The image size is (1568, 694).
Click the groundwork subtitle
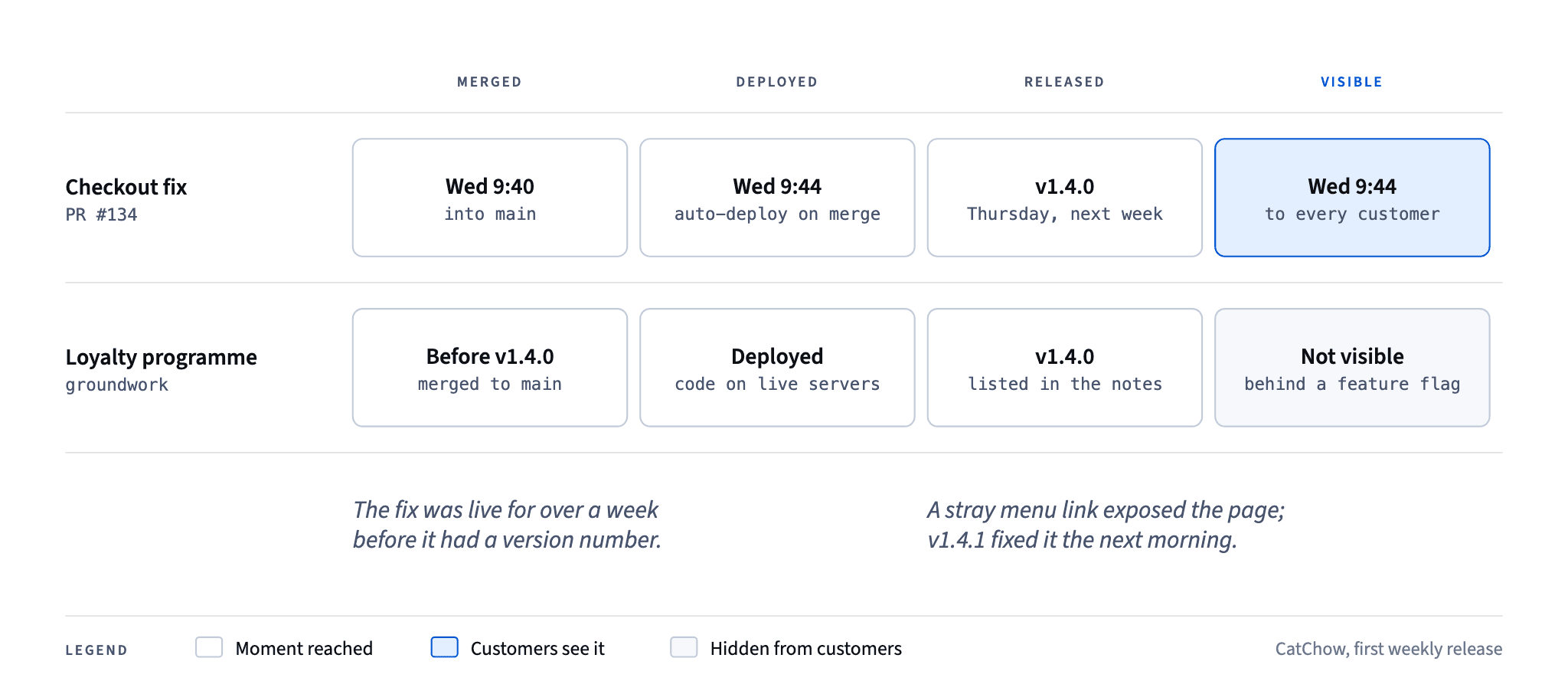[116, 385]
